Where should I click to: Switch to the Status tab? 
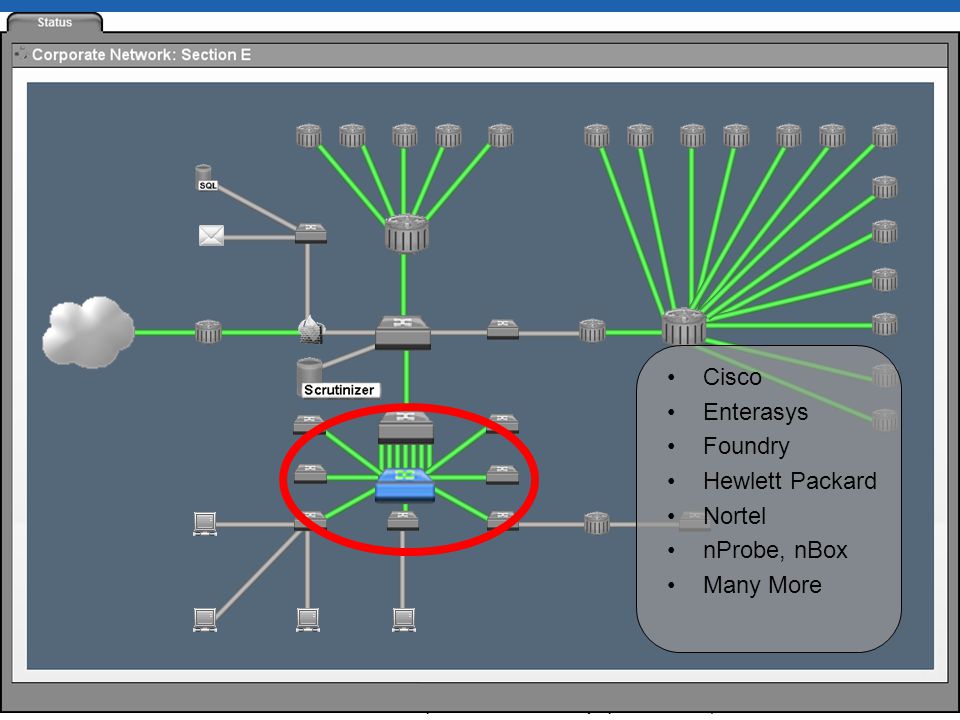54,23
